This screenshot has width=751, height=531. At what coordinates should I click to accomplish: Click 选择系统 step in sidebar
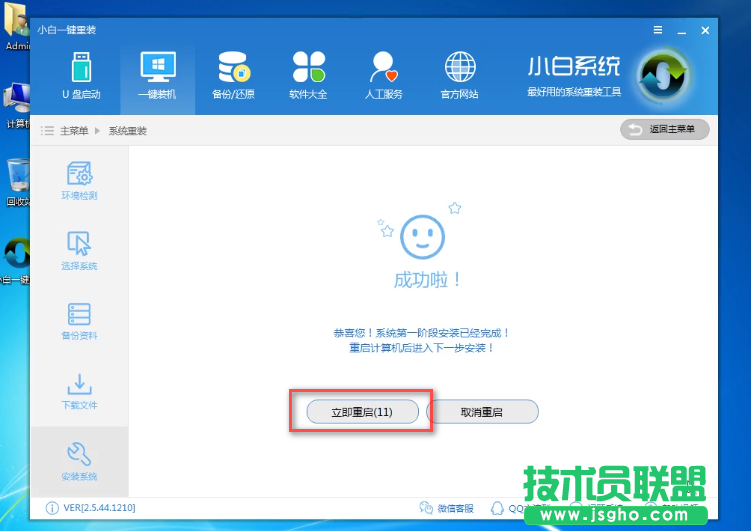tap(80, 251)
